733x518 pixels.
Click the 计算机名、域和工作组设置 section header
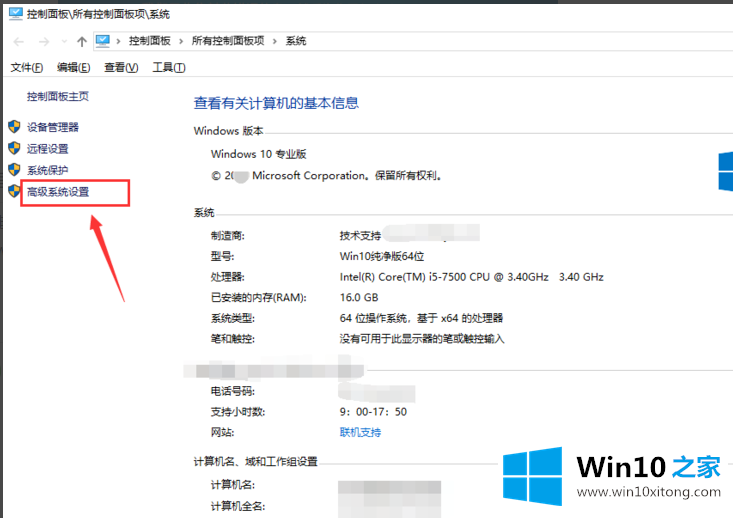pos(256,462)
